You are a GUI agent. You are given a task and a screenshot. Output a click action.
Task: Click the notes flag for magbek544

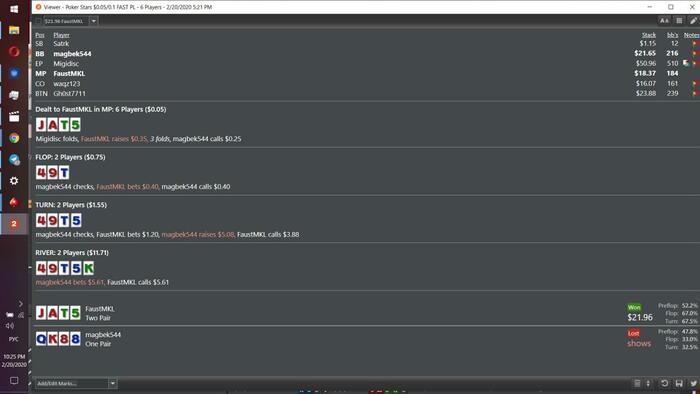pyautogui.click(x=694, y=54)
